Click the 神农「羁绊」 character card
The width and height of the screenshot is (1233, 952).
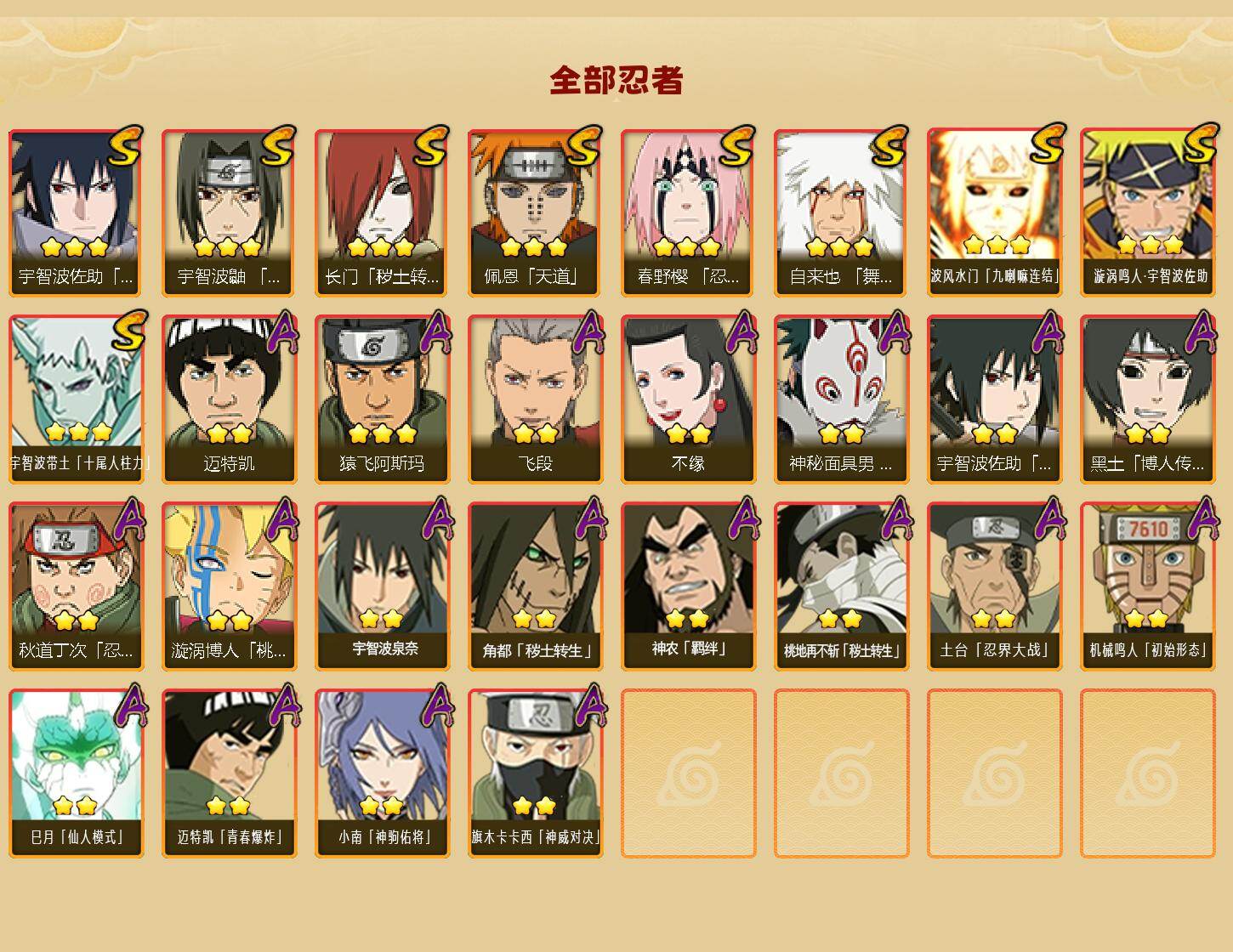688,586
